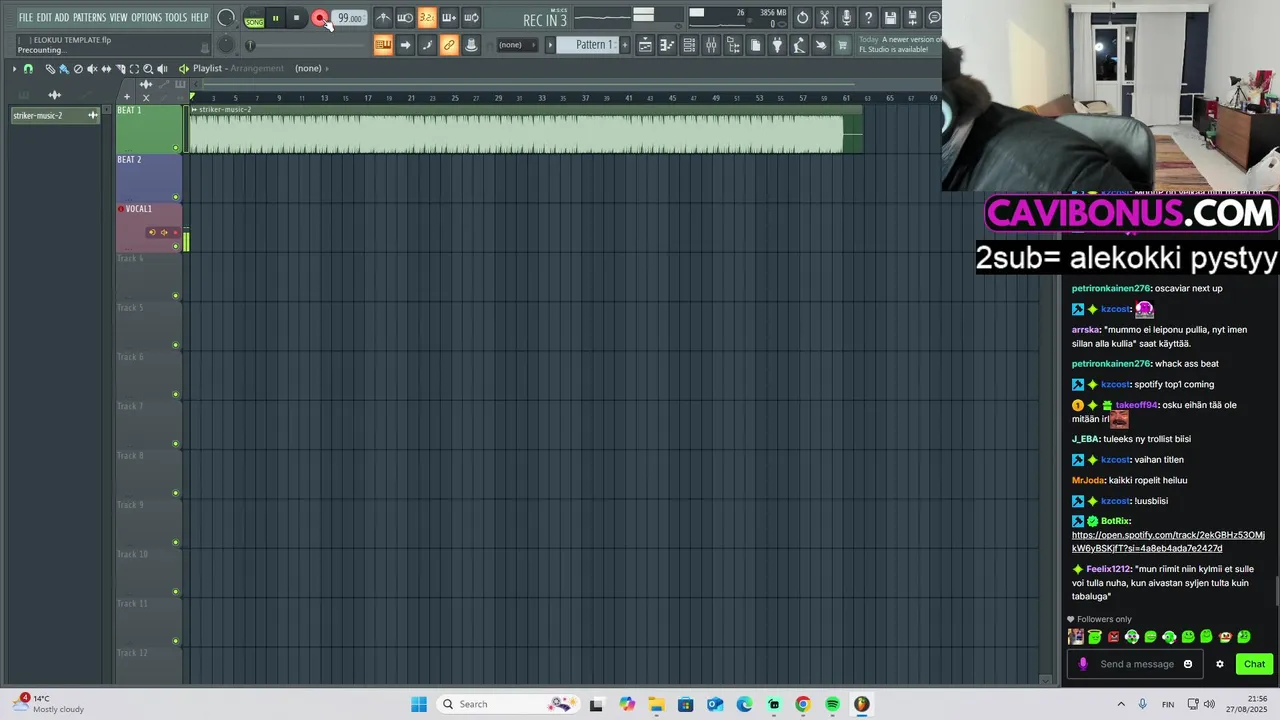Toggle playlist snap magnet icon
Viewport: 1280px width, 720px height.
pos(28,69)
